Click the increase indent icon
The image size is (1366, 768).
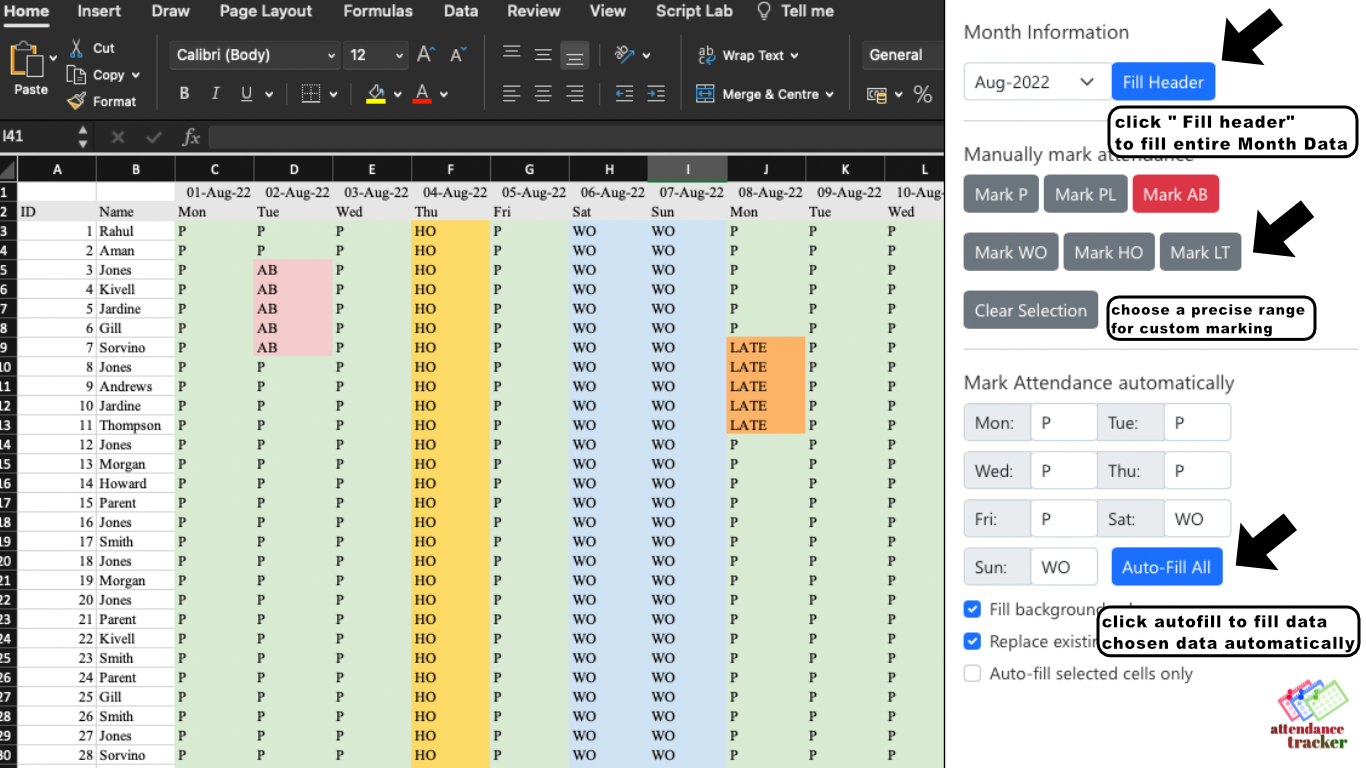click(x=656, y=94)
